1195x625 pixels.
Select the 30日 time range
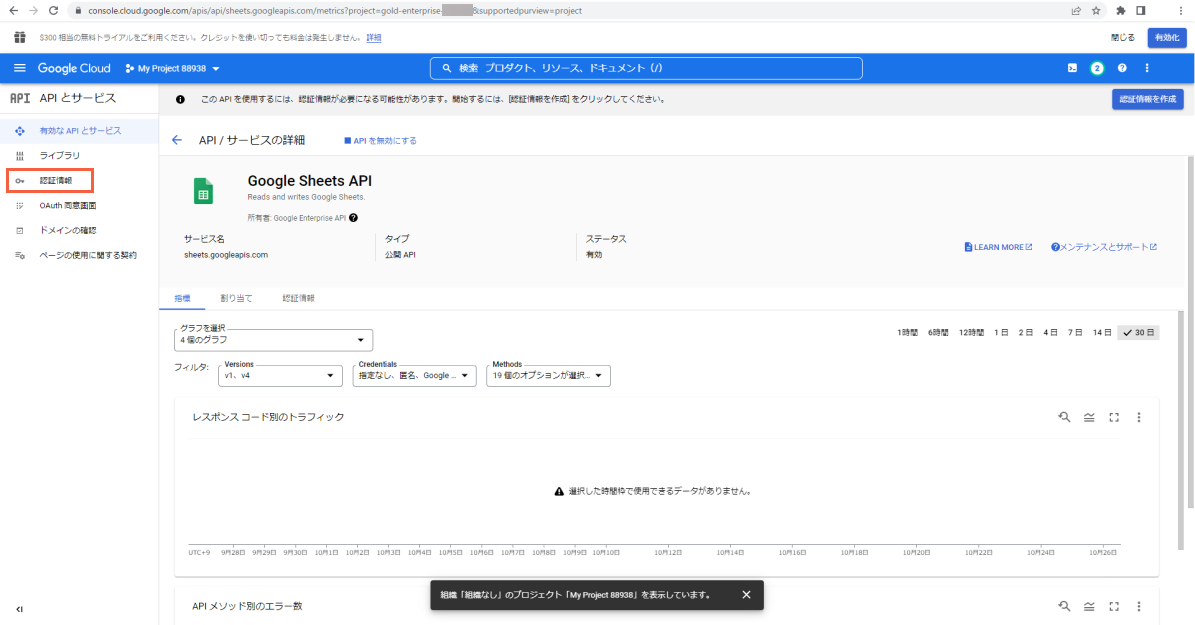click(x=1138, y=332)
